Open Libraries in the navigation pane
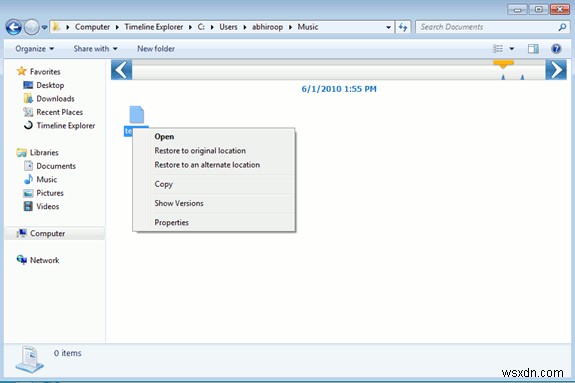 pos(44,153)
